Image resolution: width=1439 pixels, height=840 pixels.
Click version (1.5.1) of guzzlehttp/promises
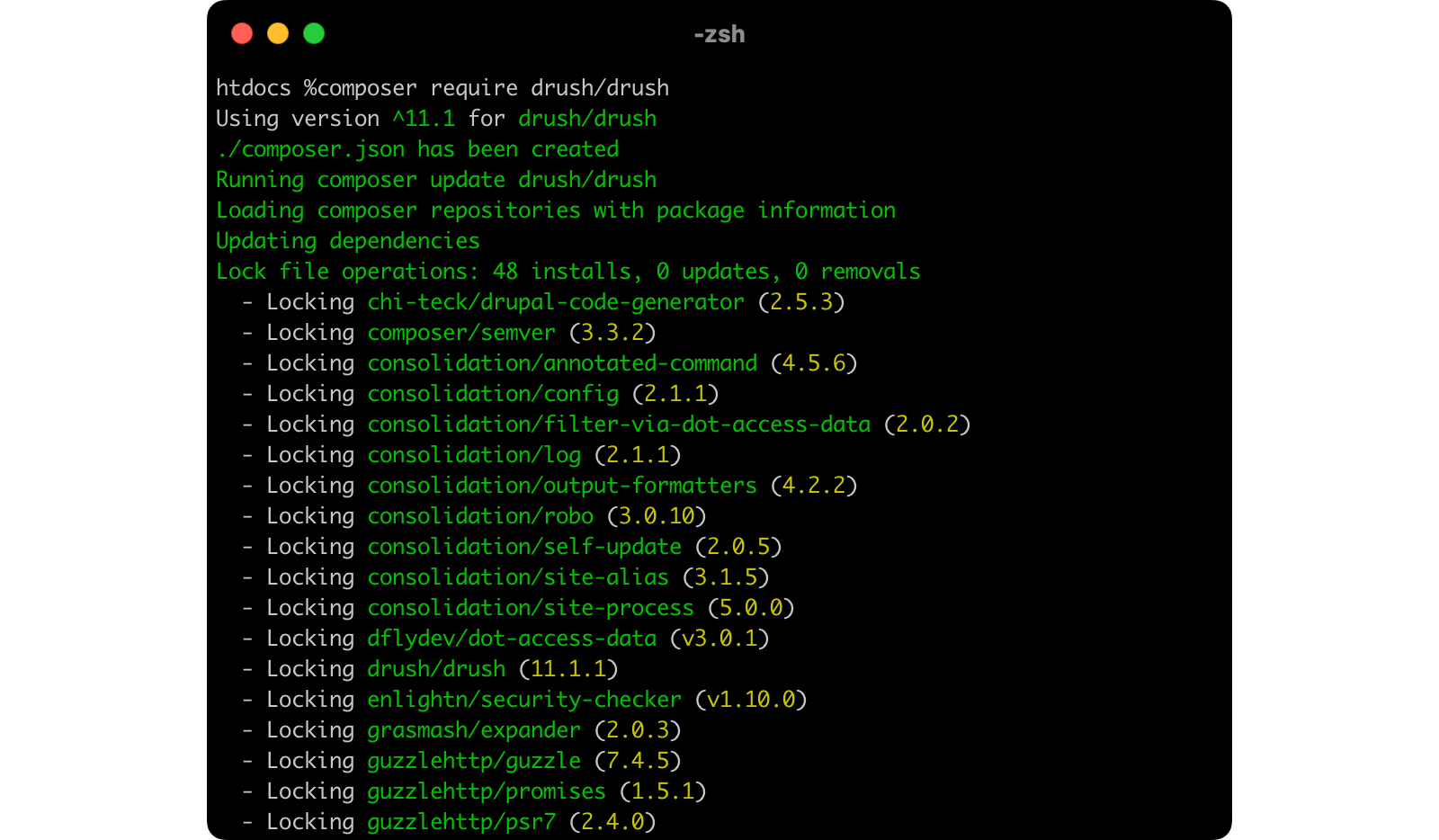(663, 791)
